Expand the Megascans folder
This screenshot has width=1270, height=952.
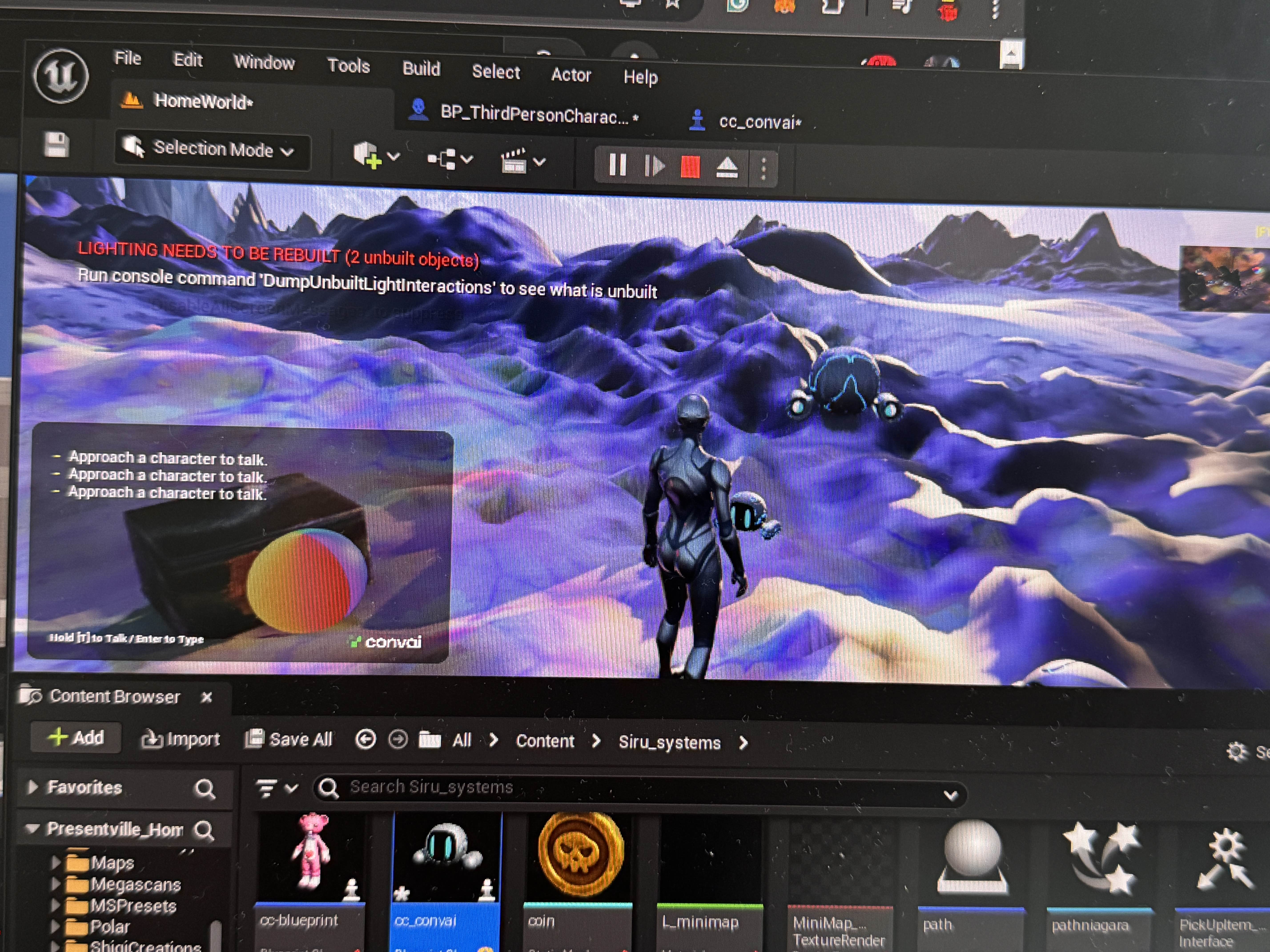click(x=56, y=884)
